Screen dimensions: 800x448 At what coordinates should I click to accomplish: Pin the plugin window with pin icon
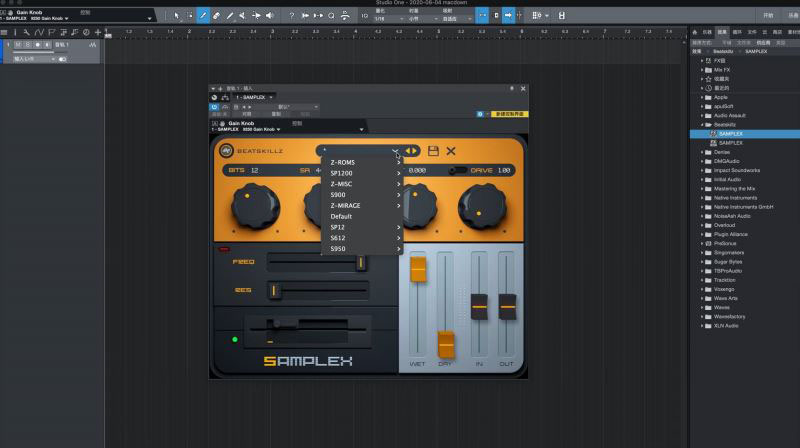pyautogui.click(x=512, y=88)
